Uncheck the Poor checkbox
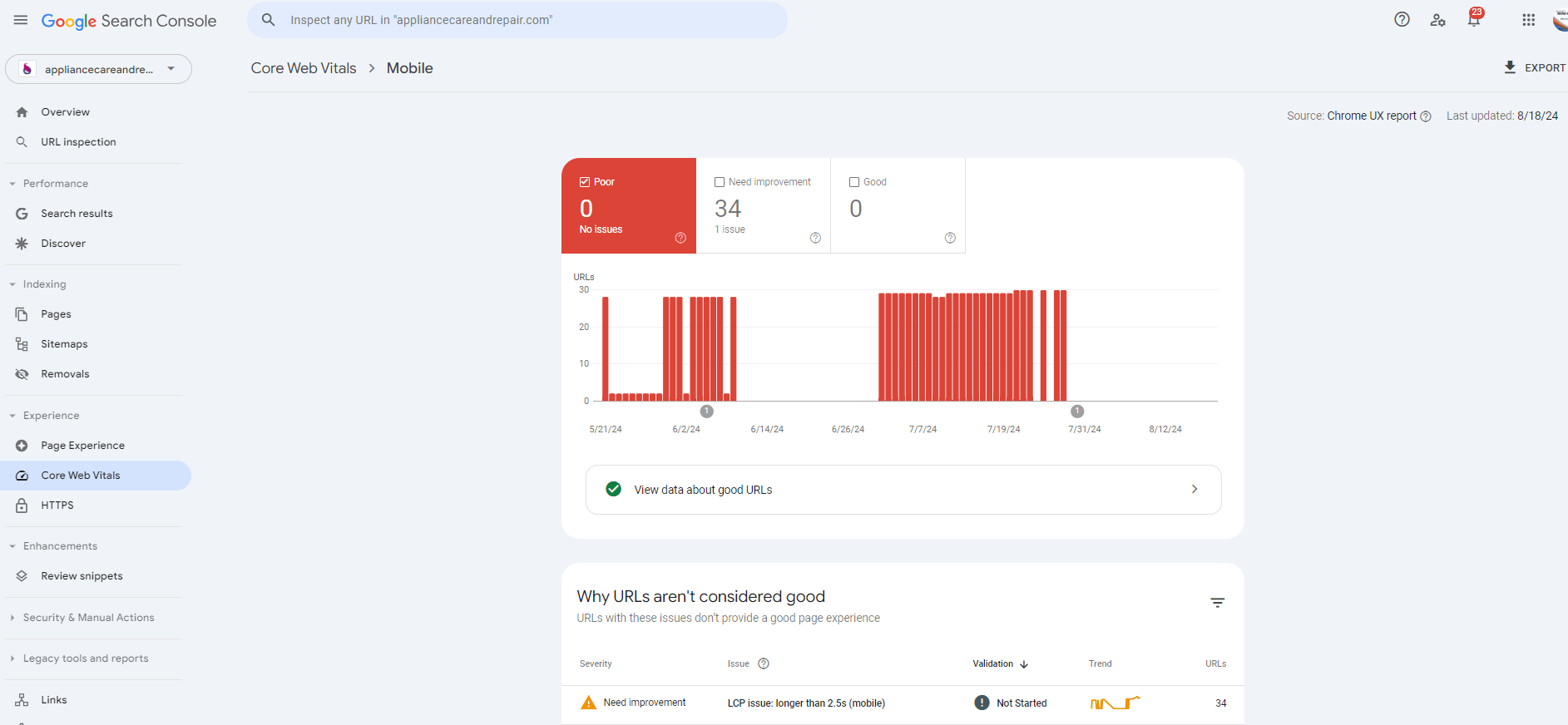The height and width of the screenshot is (725, 1568). click(x=585, y=182)
